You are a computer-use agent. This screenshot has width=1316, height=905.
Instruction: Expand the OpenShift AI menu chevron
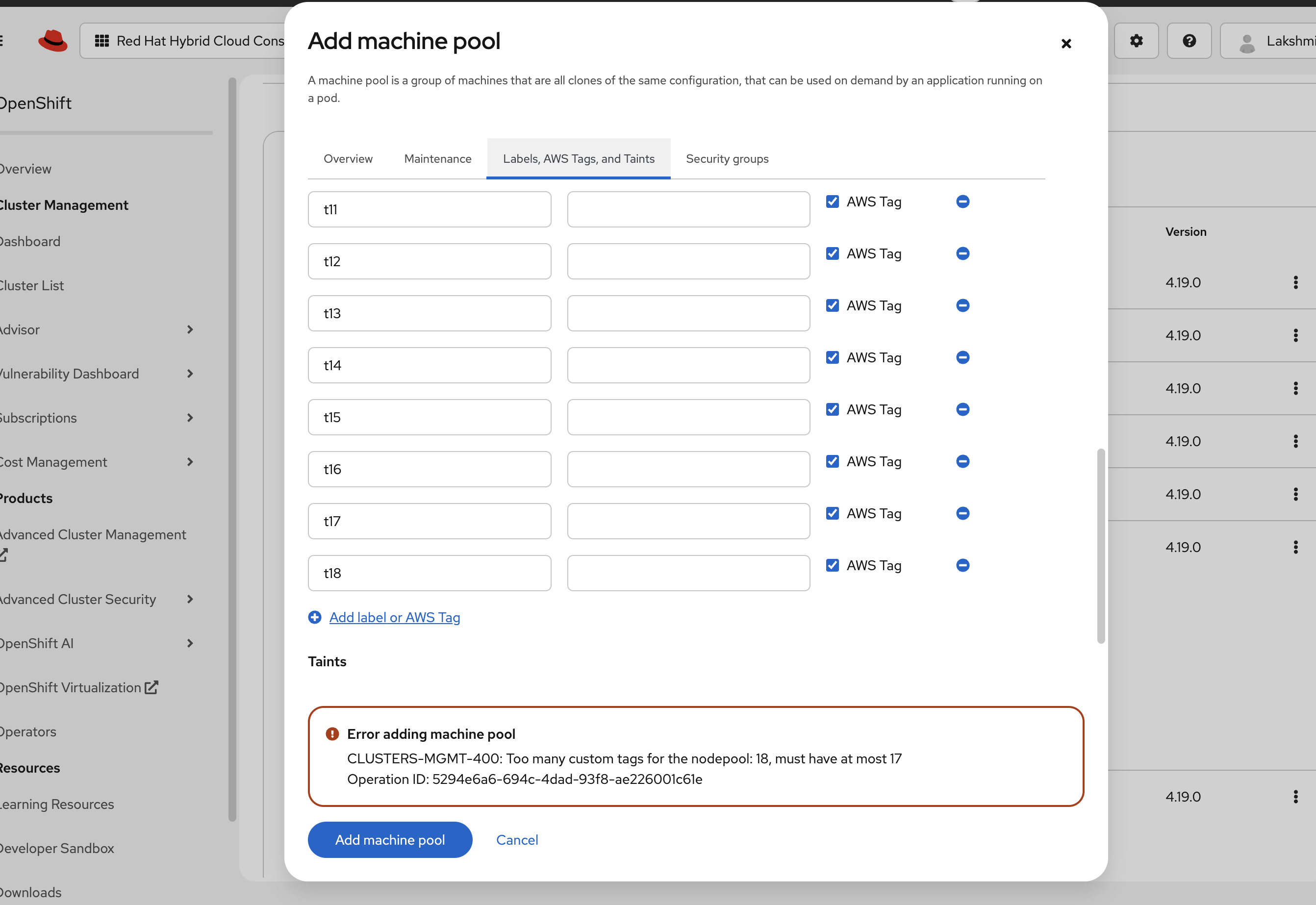pos(190,643)
